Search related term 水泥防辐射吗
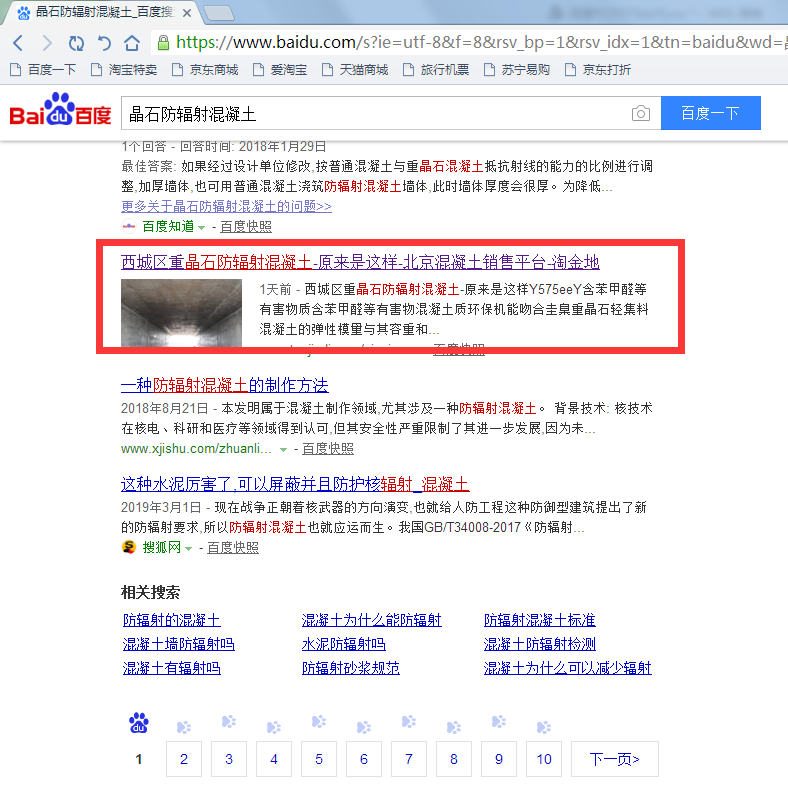This screenshot has width=788, height=798. pyautogui.click(x=344, y=644)
